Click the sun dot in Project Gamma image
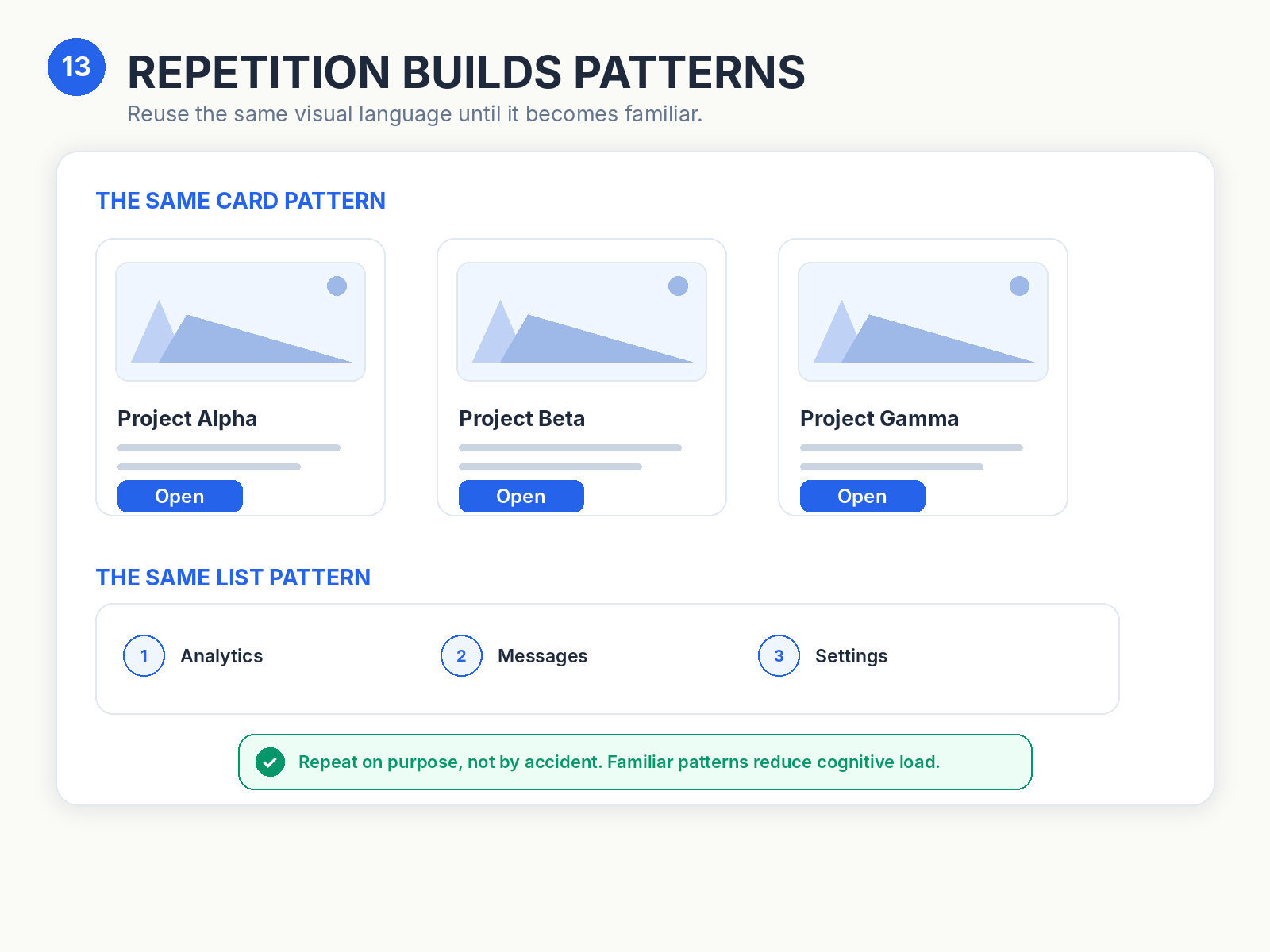Viewport: 1270px width, 952px height. (x=1019, y=286)
